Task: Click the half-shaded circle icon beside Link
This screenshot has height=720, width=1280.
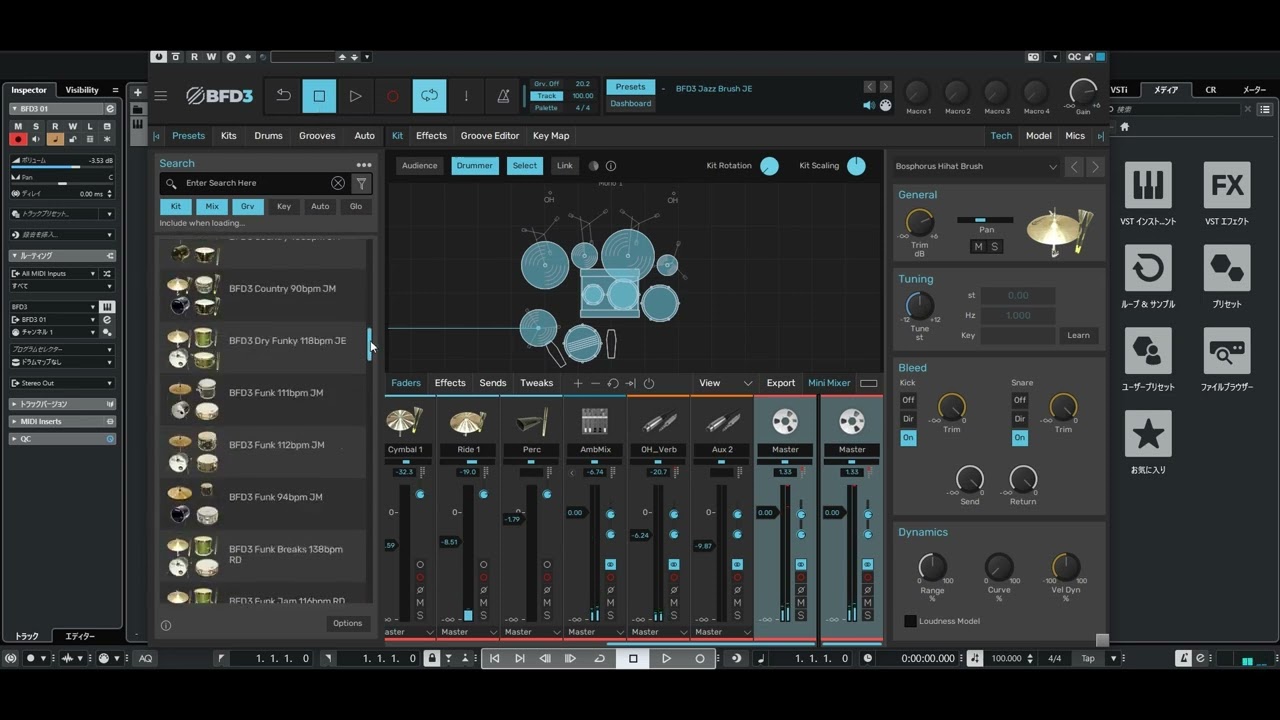Action: (x=593, y=166)
